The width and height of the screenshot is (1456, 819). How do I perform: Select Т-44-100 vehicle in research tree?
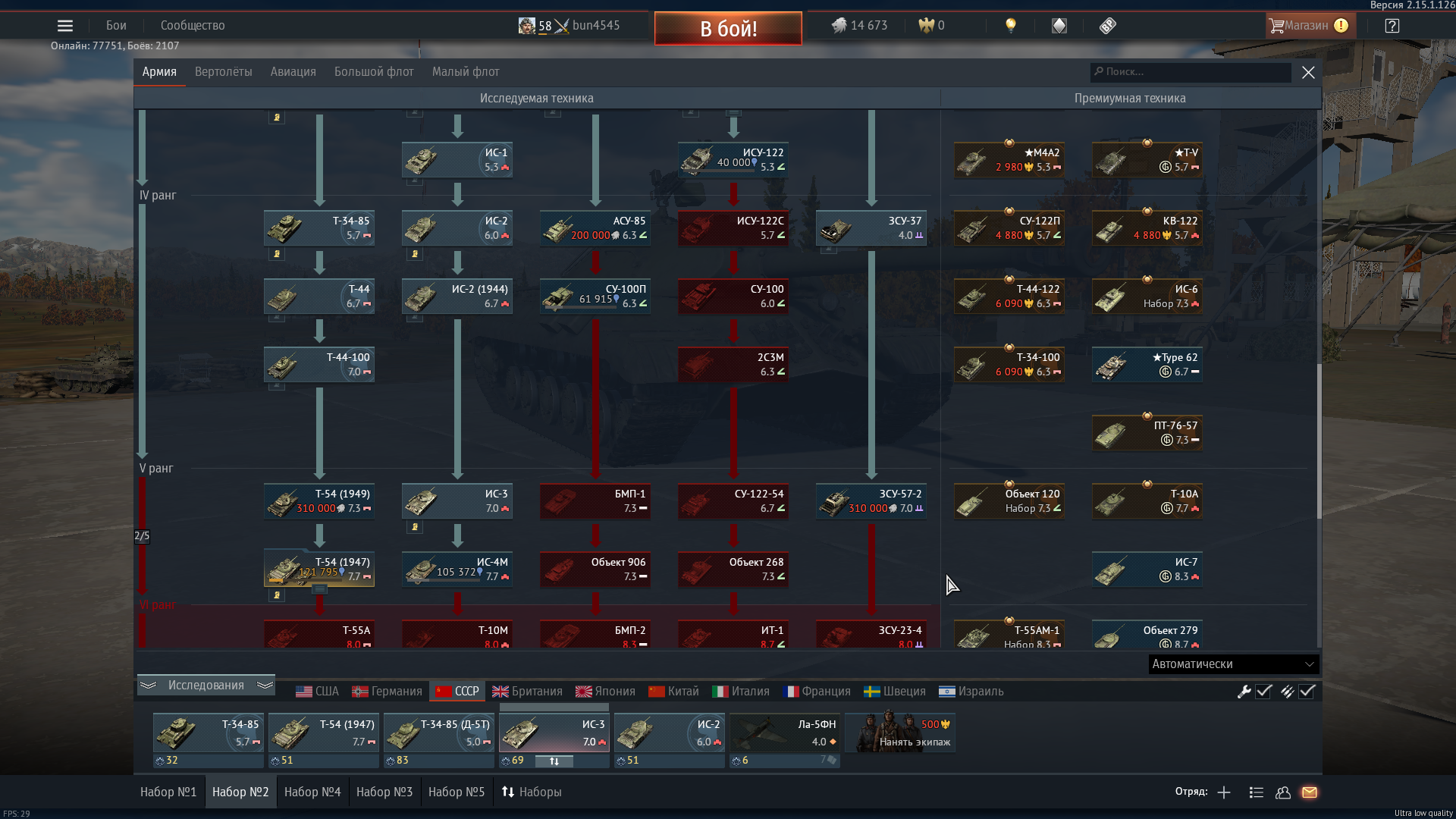pos(319,365)
